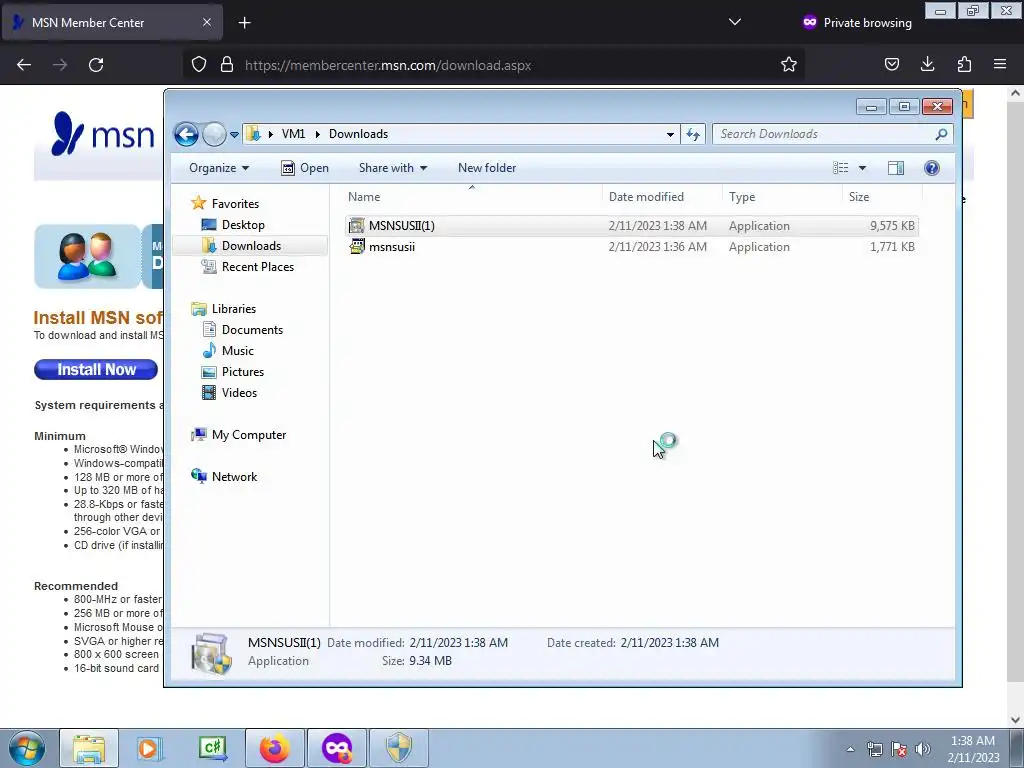Bookmark this page with the star icon
This screenshot has height=768, width=1024.
789,64
